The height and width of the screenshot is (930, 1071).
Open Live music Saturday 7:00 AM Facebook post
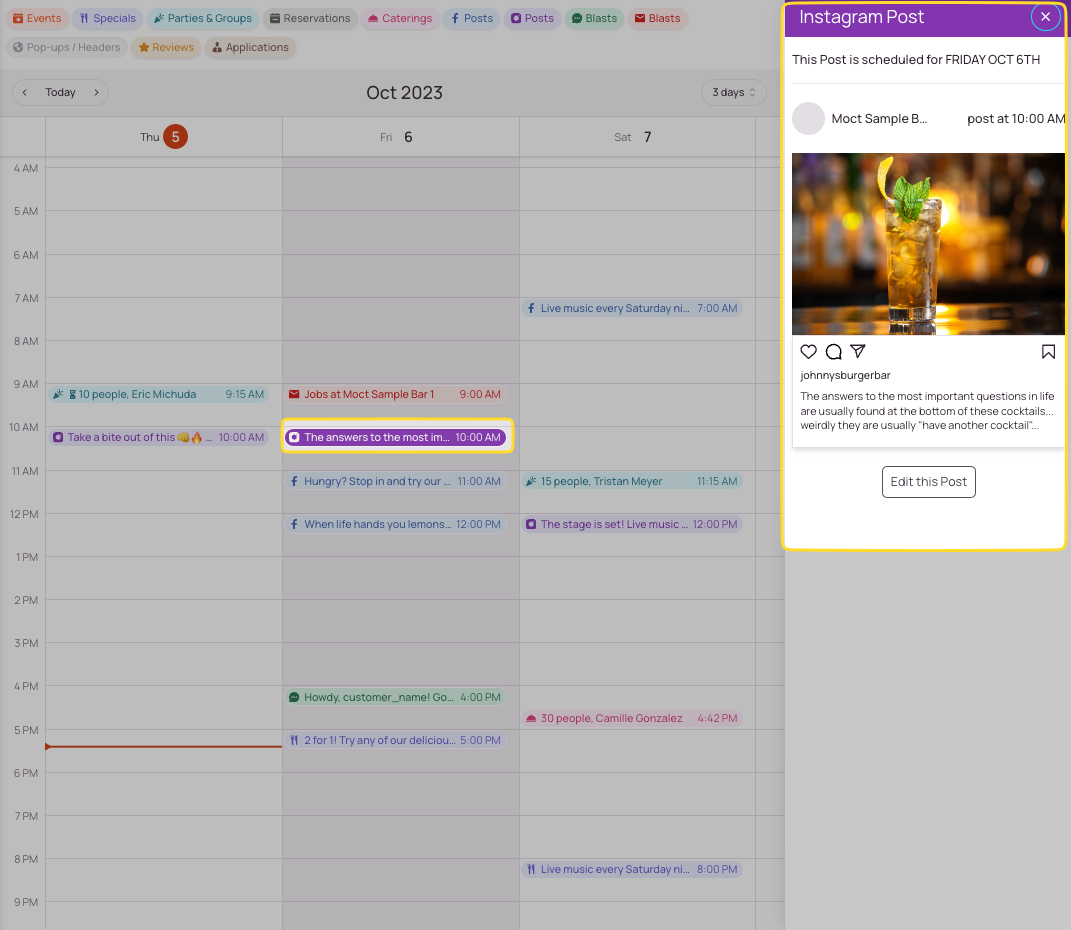(x=632, y=308)
